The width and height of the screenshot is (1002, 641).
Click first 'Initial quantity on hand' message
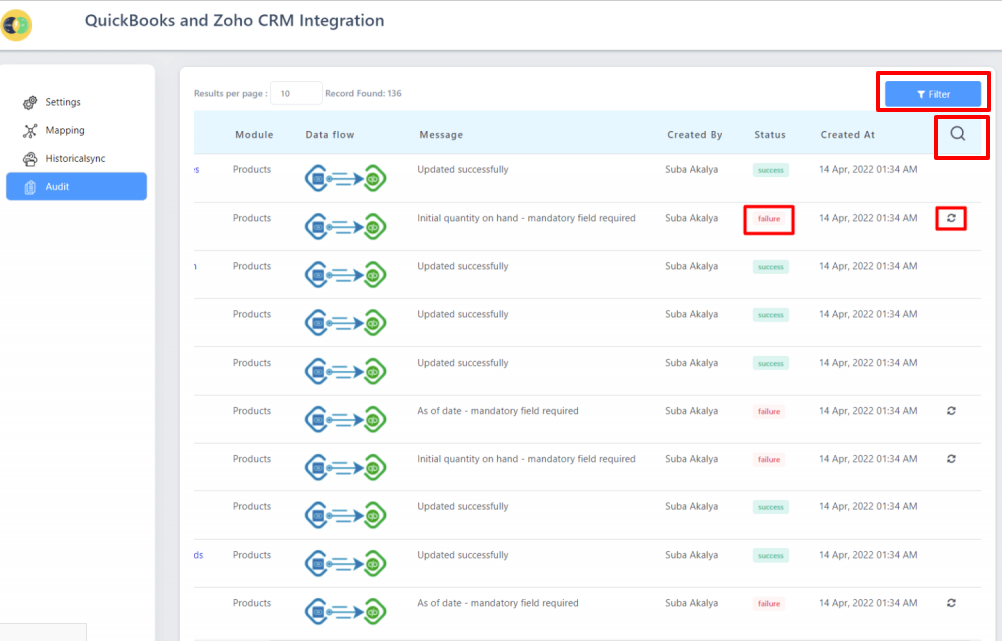[526, 218]
